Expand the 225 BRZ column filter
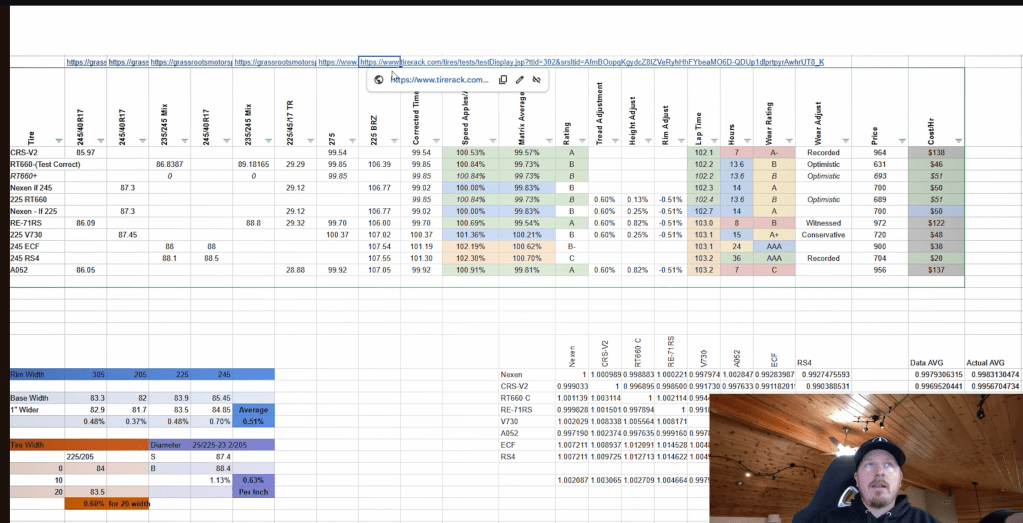This screenshot has height=523, width=1023. (x=394, y=140)
